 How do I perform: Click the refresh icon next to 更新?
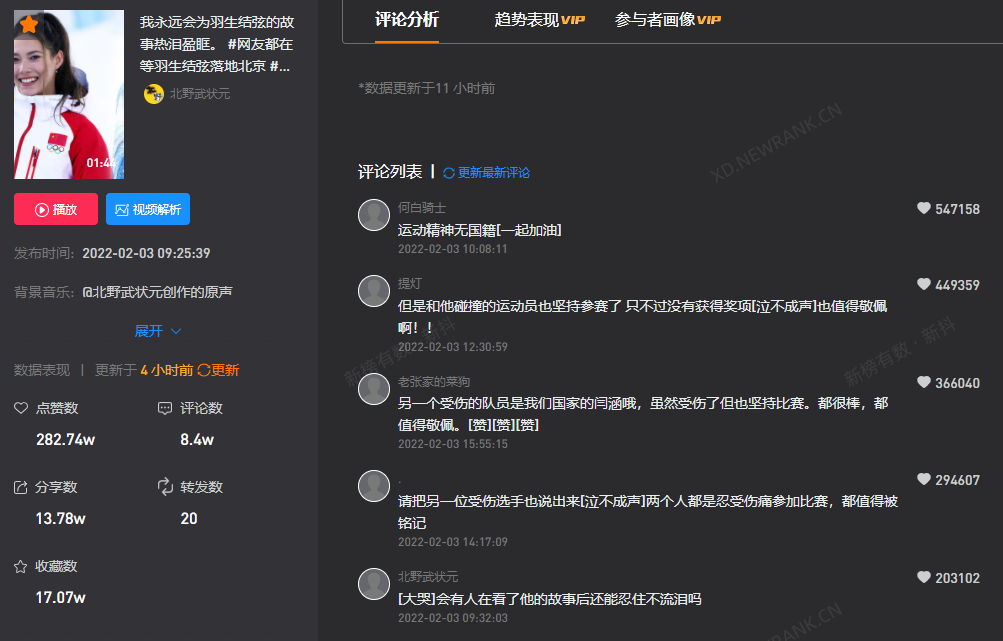pyautogui.click(x=203, y=369)
